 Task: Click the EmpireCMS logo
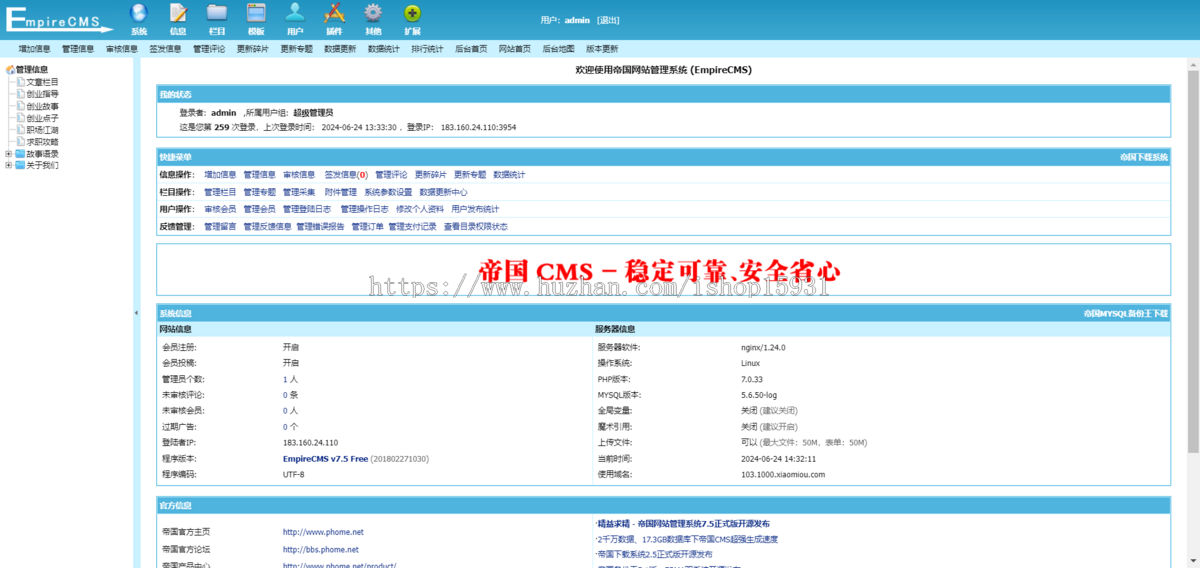(58, 20)
